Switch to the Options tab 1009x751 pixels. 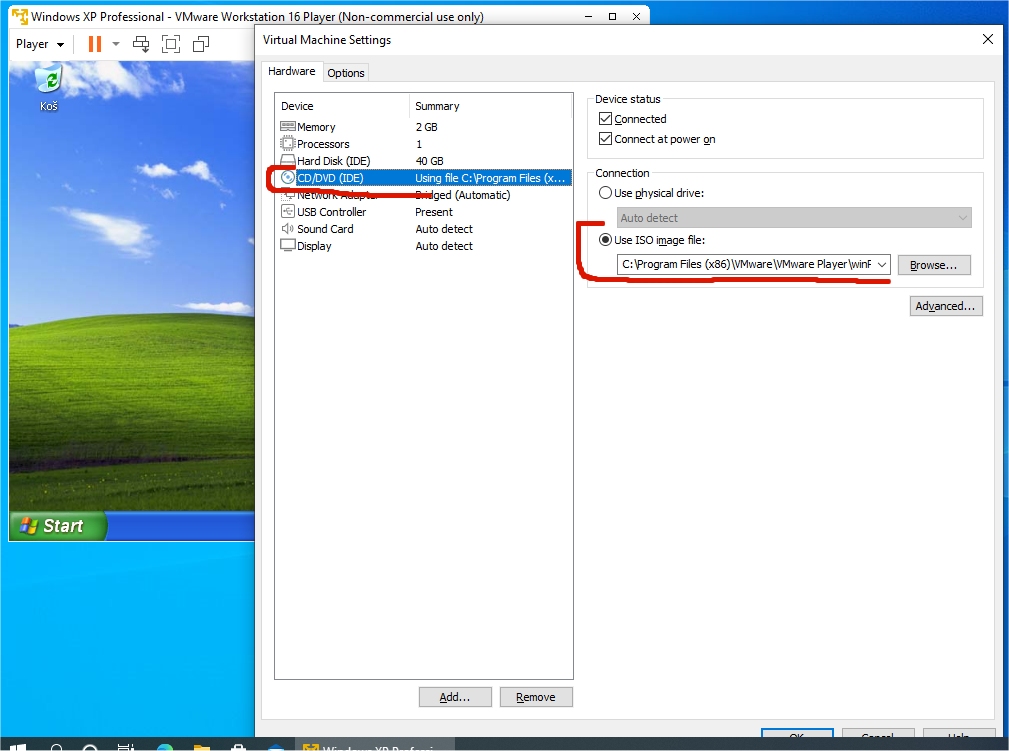pyautogui.click(x=346, y=73)
